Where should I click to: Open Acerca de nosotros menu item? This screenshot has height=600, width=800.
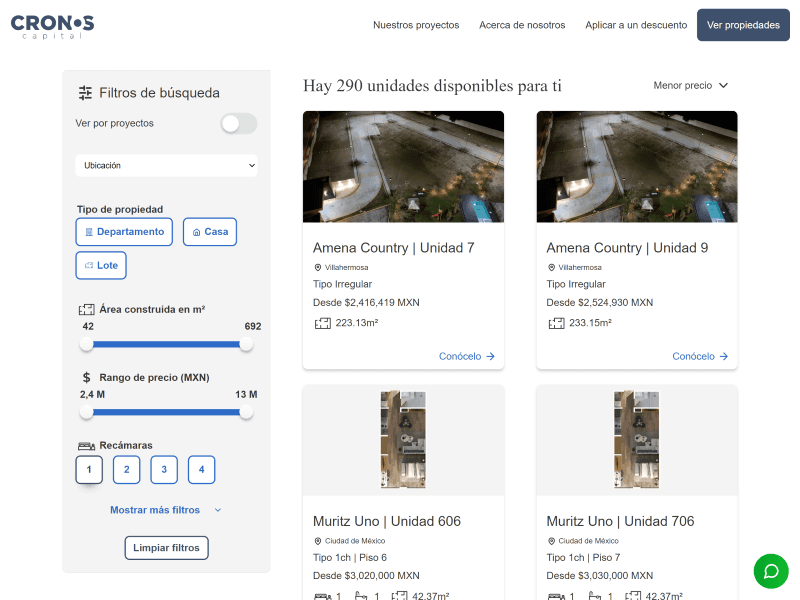point(522,25)
